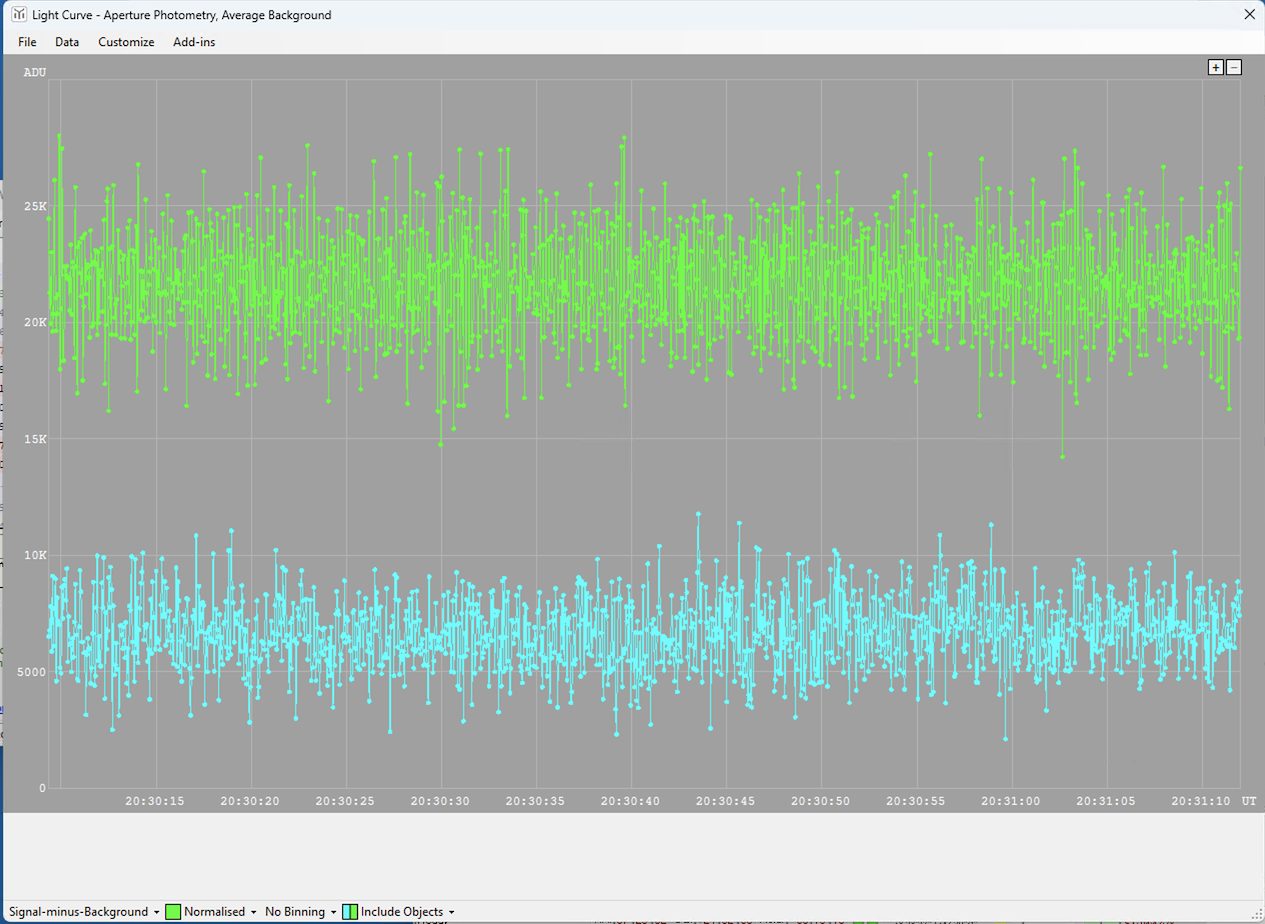Click the 20:30:35 time label
This screenshot has height=924, width=1265.
536,801
